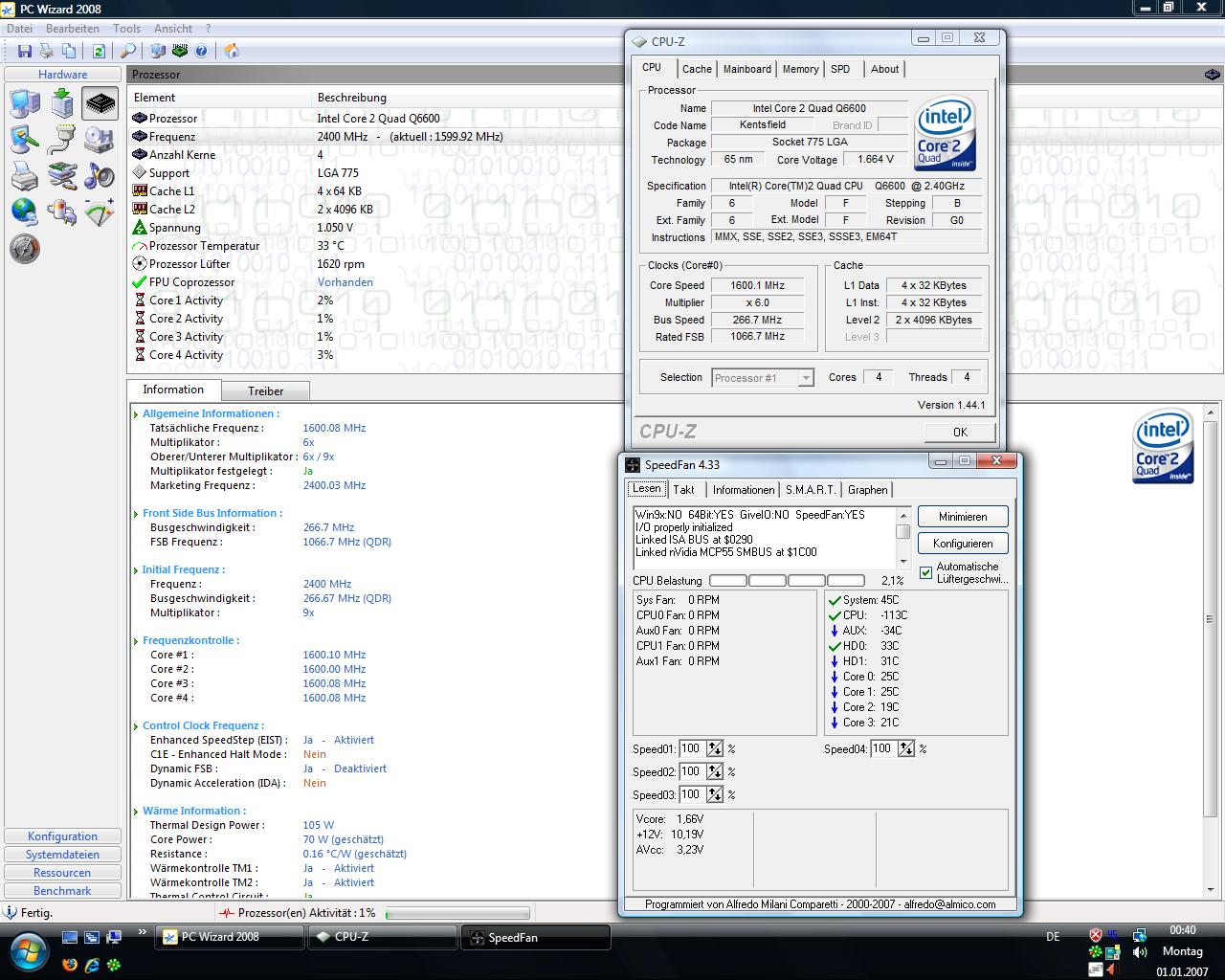This screenshot has width=1225, height=980.
Task: Click into the Speed02 input field
Action: pyautogui.click(x=691, y=772)
